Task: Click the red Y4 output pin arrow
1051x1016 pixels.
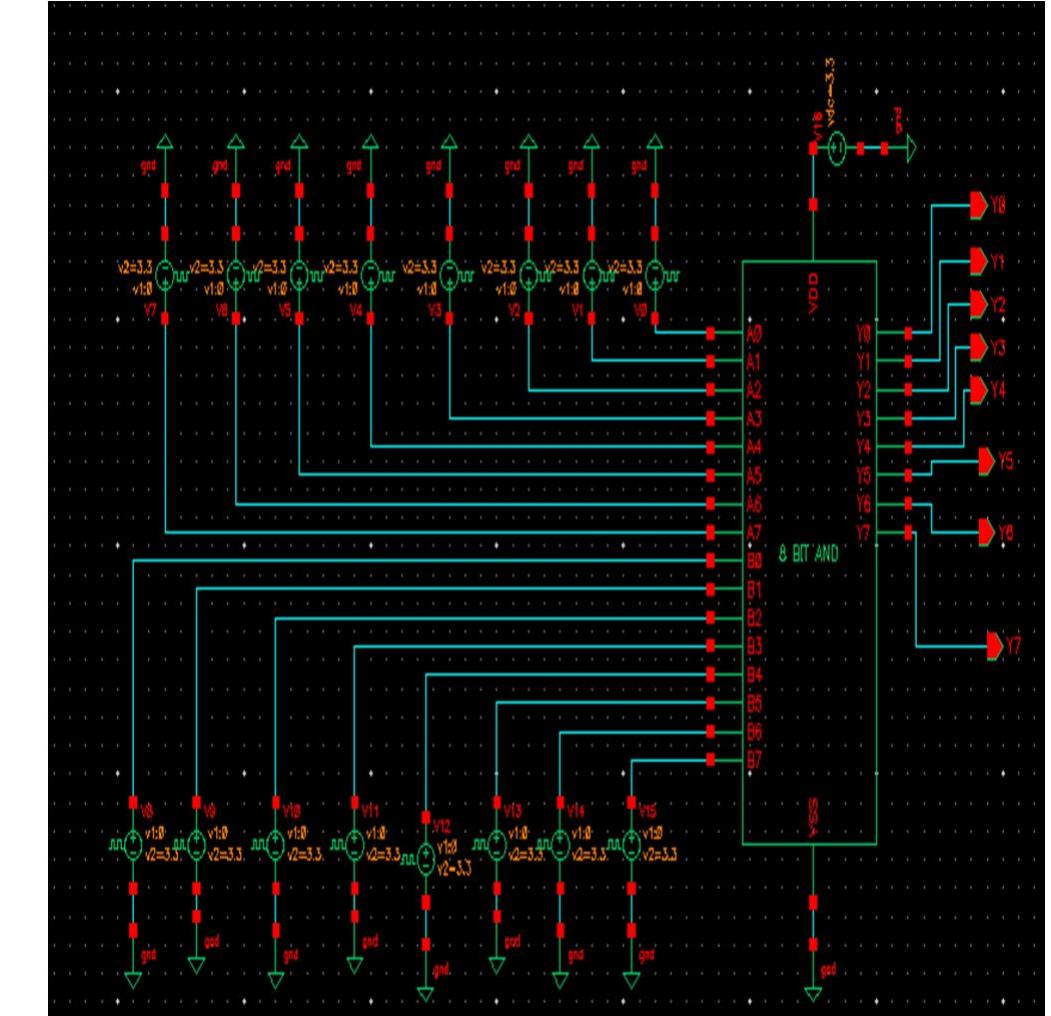Action: pos(979,389)
